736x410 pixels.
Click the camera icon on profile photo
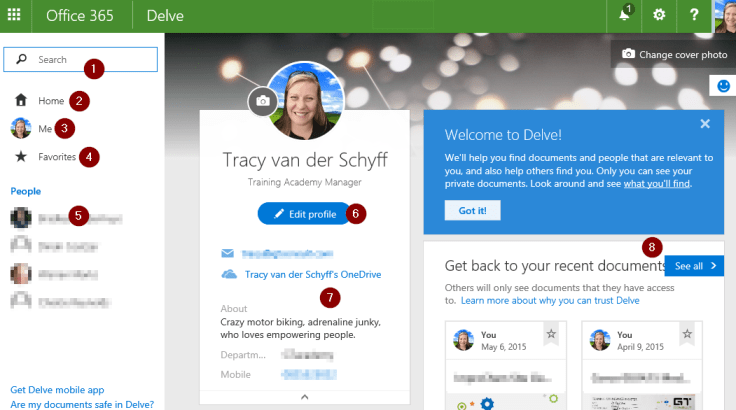click(x=262, y=101)
